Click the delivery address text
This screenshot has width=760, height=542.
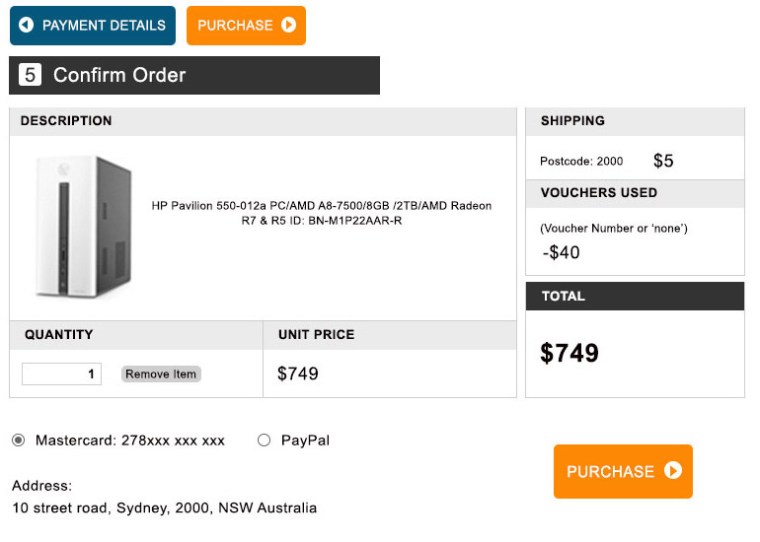pyautogui.click(x=164, y=508)
